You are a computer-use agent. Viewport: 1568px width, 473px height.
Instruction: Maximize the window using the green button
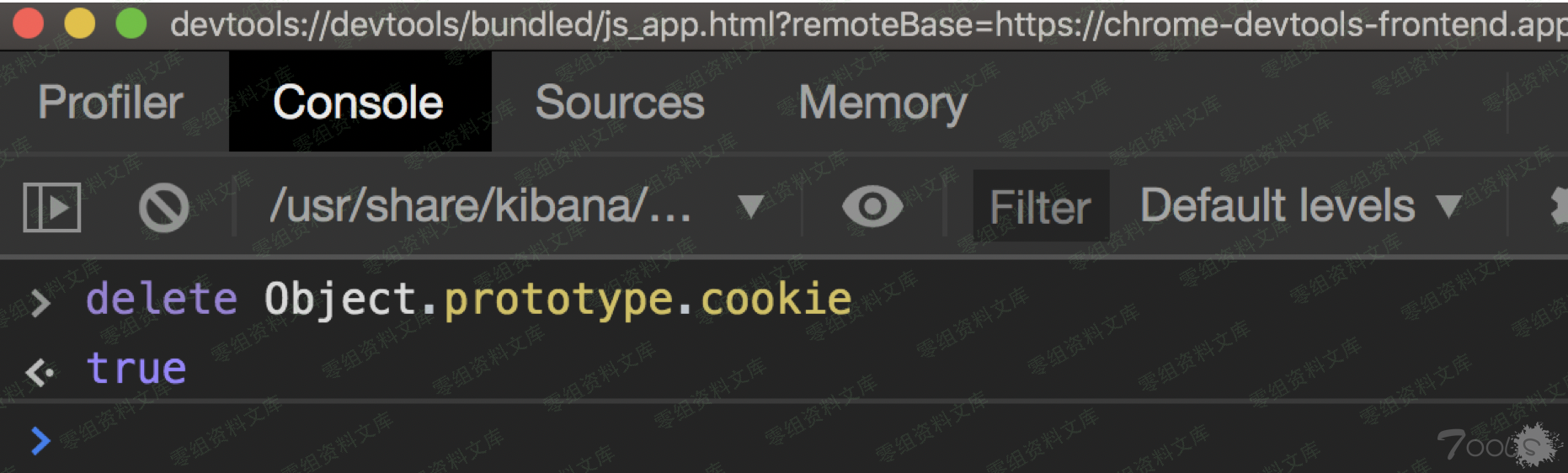(131, 24)
